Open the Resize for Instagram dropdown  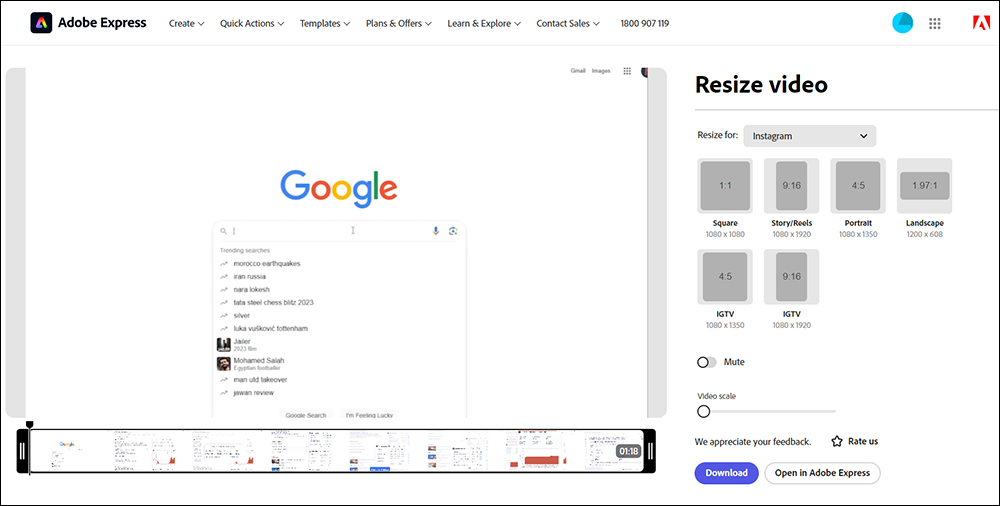click(809, 136)
